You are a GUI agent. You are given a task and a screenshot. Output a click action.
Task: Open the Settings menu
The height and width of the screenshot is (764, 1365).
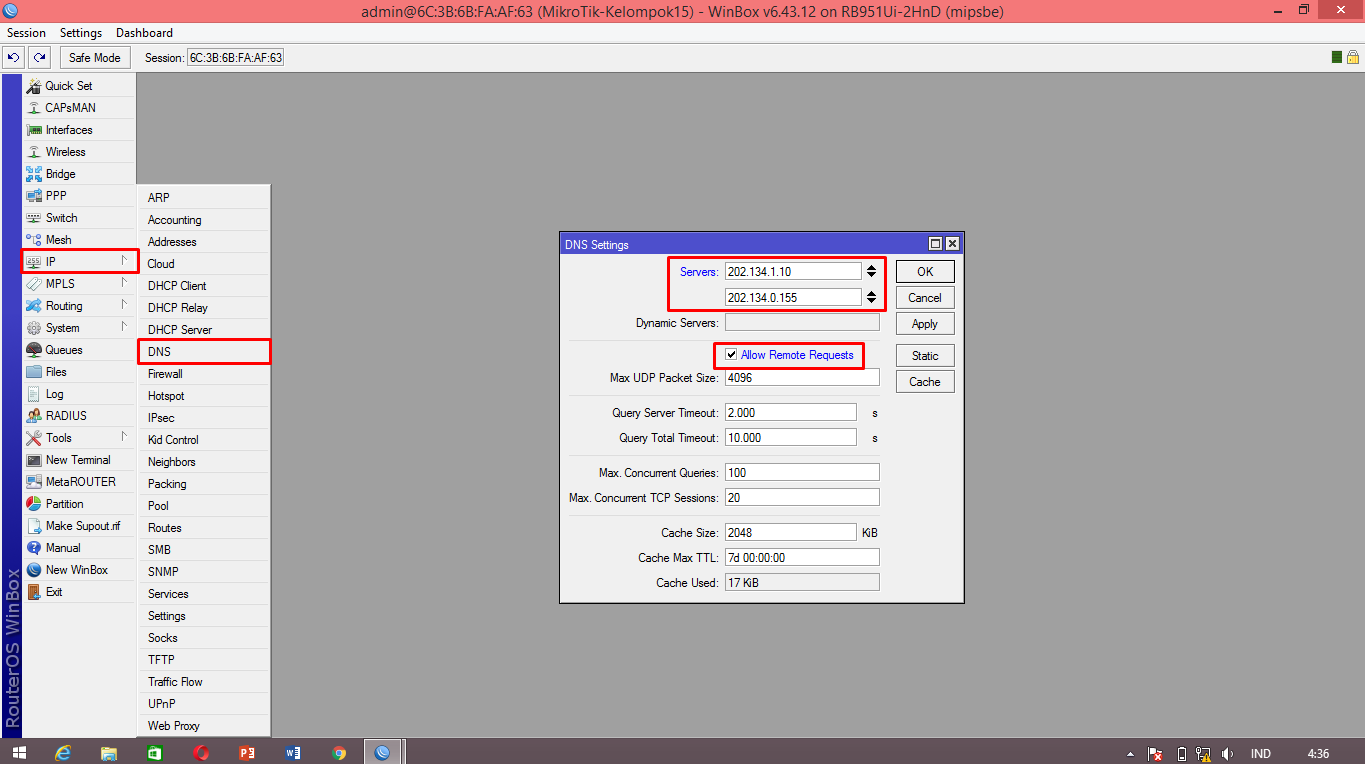point(81,33)
